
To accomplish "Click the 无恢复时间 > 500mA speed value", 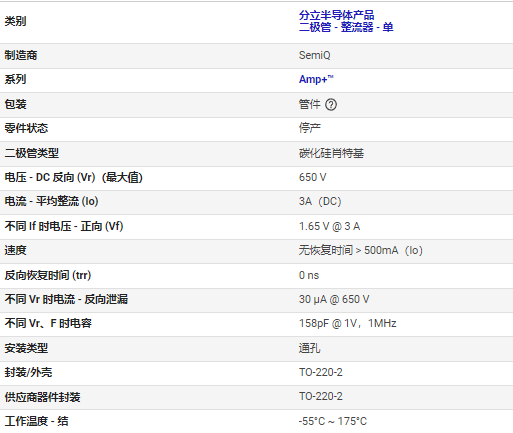I will point(361,250).
